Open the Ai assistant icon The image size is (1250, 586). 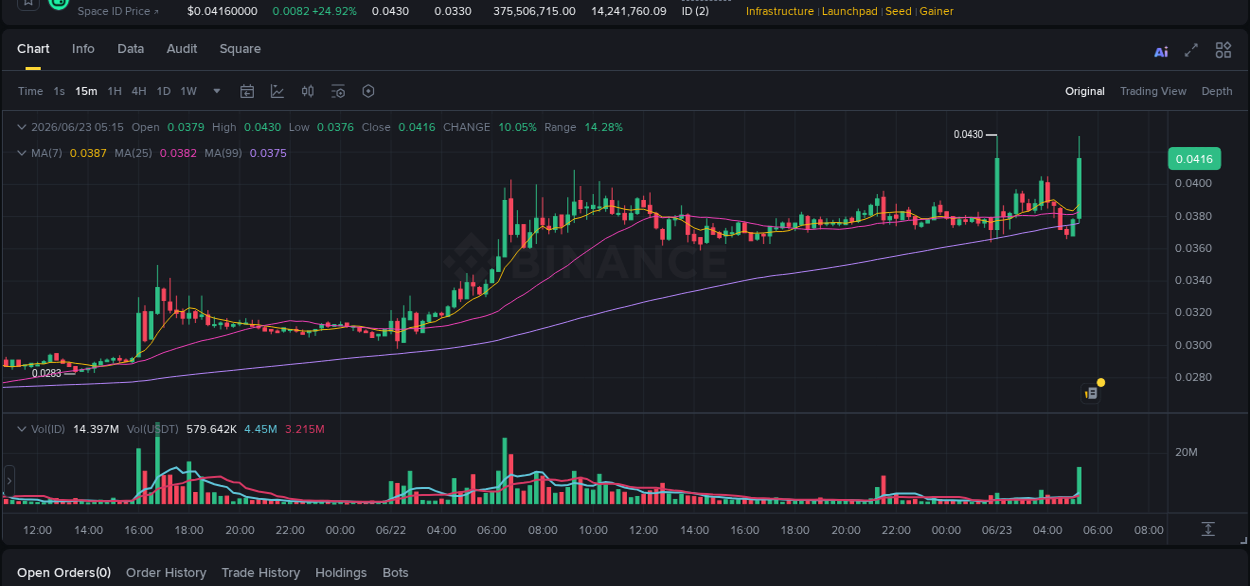1161,51
